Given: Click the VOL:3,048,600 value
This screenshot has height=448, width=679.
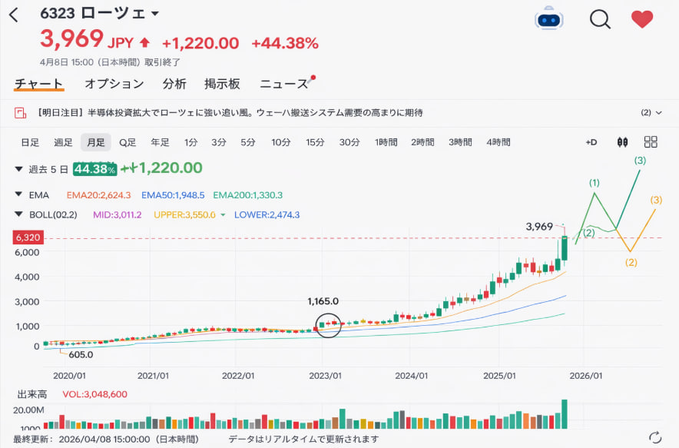Looking at the screenshot, I should click(x=95, y=394).
